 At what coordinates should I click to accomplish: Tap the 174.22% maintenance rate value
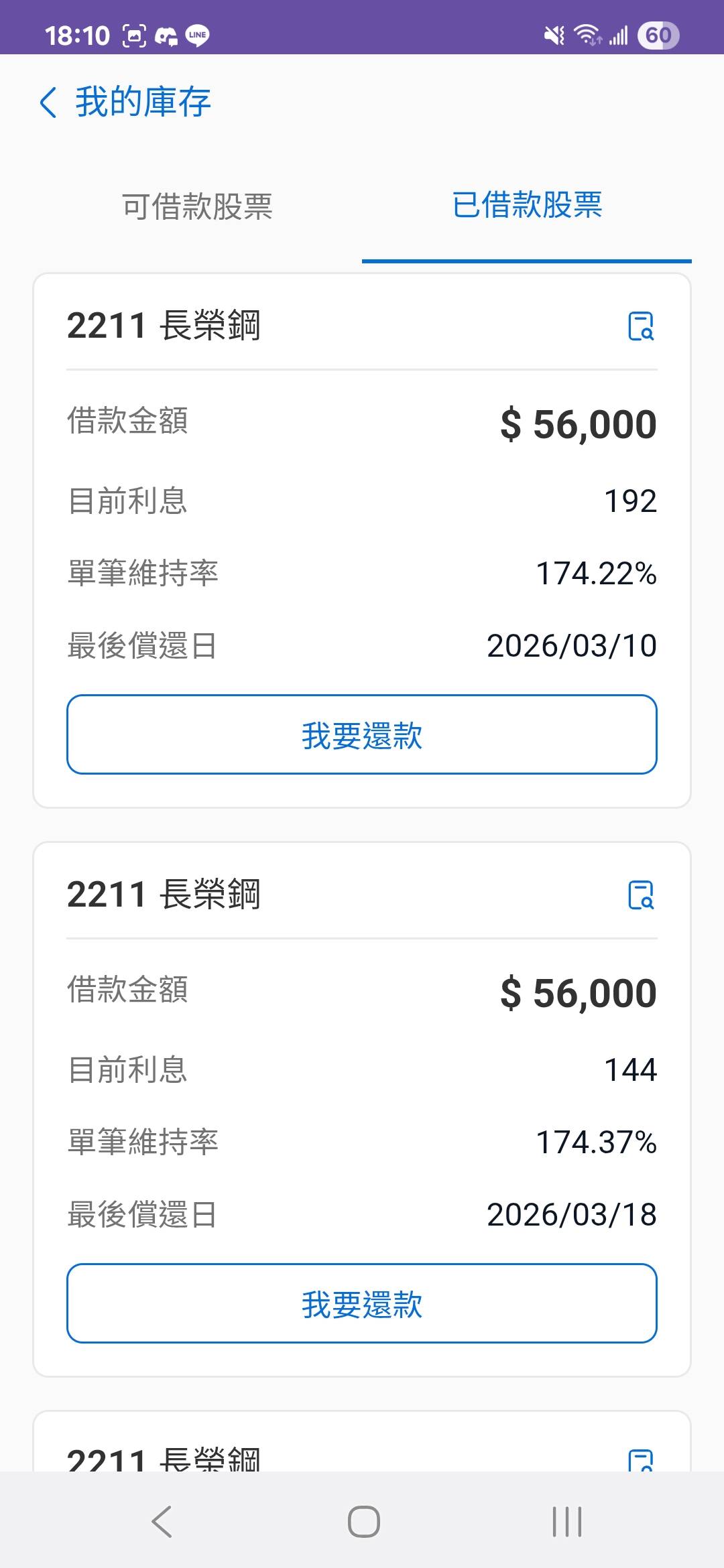[596, 574]
